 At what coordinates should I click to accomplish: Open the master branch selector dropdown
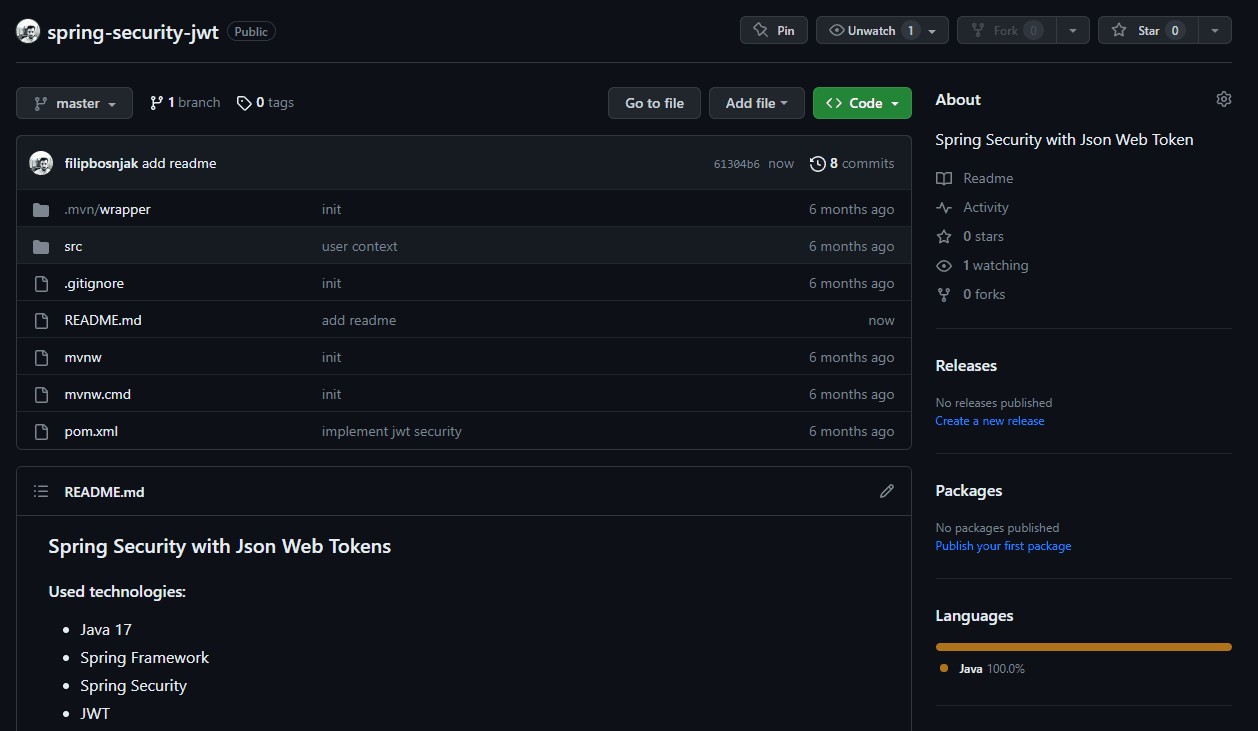[74, 103]
